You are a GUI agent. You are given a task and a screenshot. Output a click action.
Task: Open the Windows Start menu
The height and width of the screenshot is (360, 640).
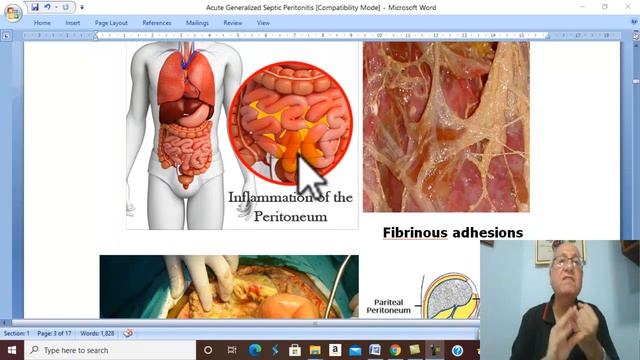tap(12, 350)
